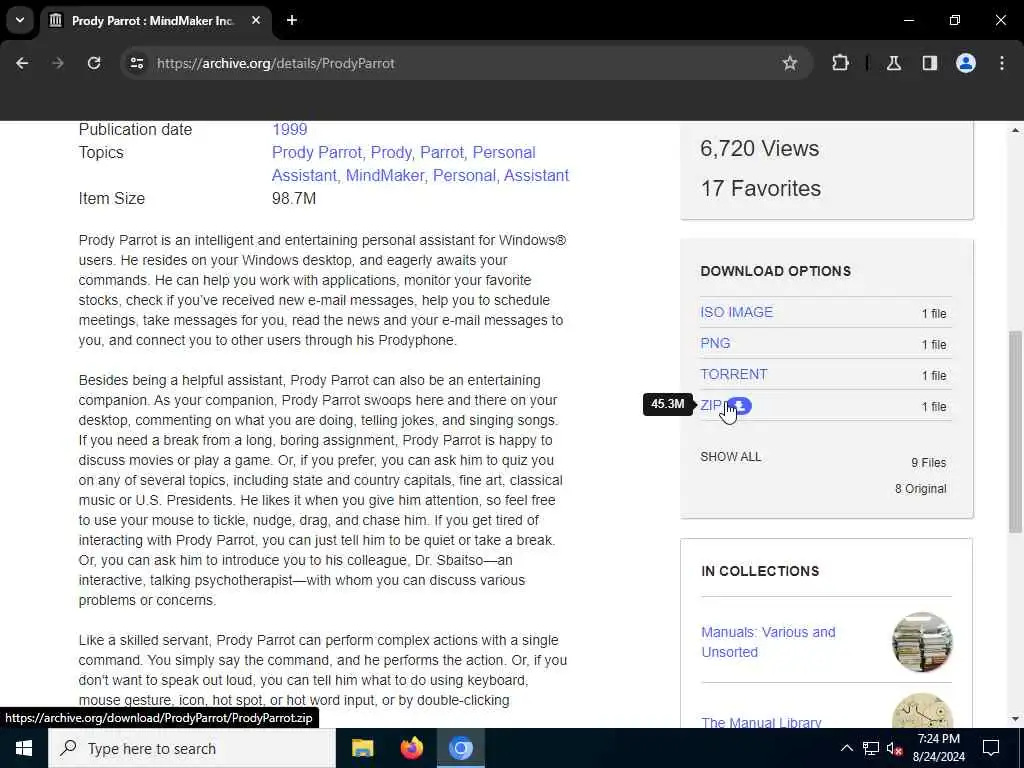1024x768 pixels.
Task: Show hidden system tray icons
Action: 846,748
